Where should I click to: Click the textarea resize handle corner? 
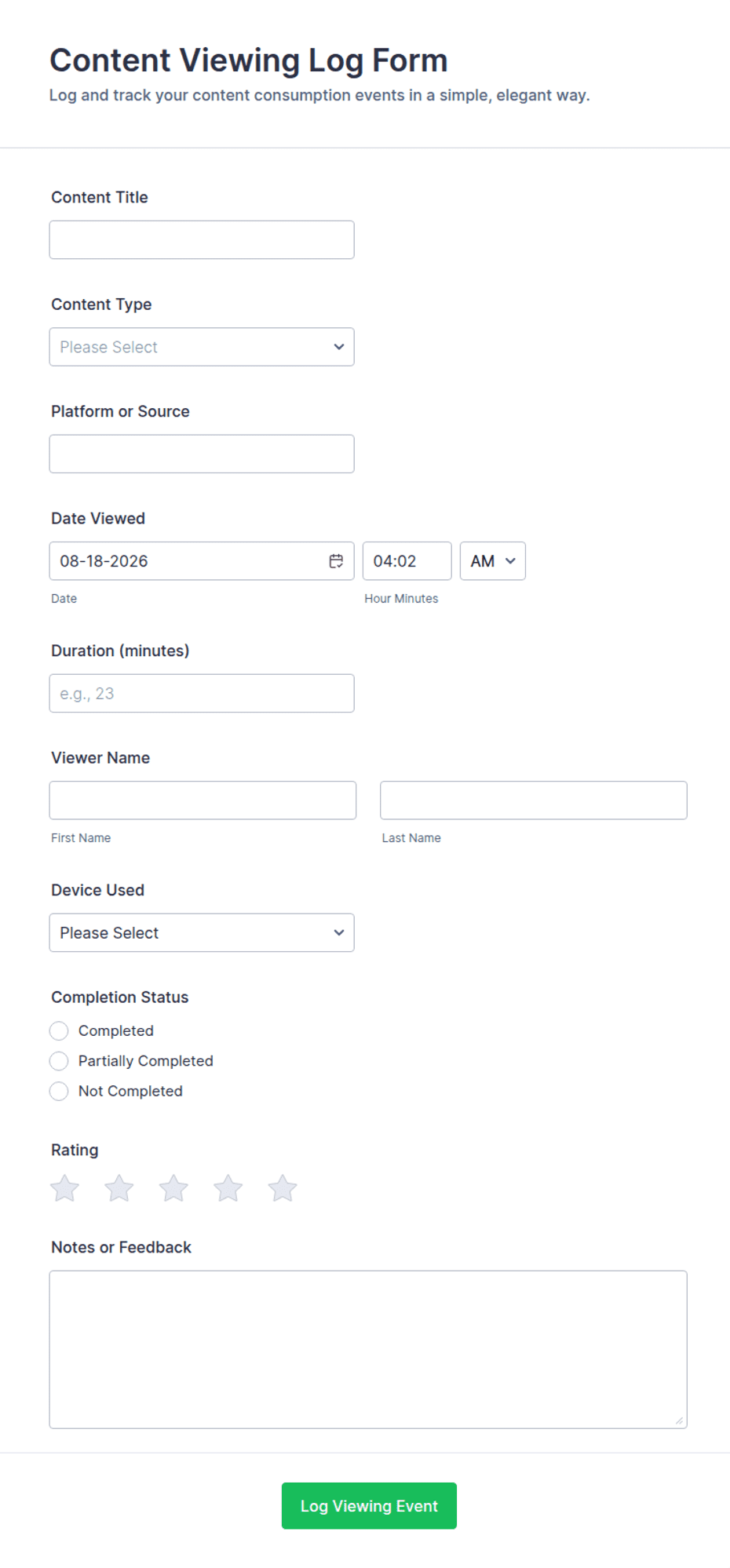(679, 1420)
